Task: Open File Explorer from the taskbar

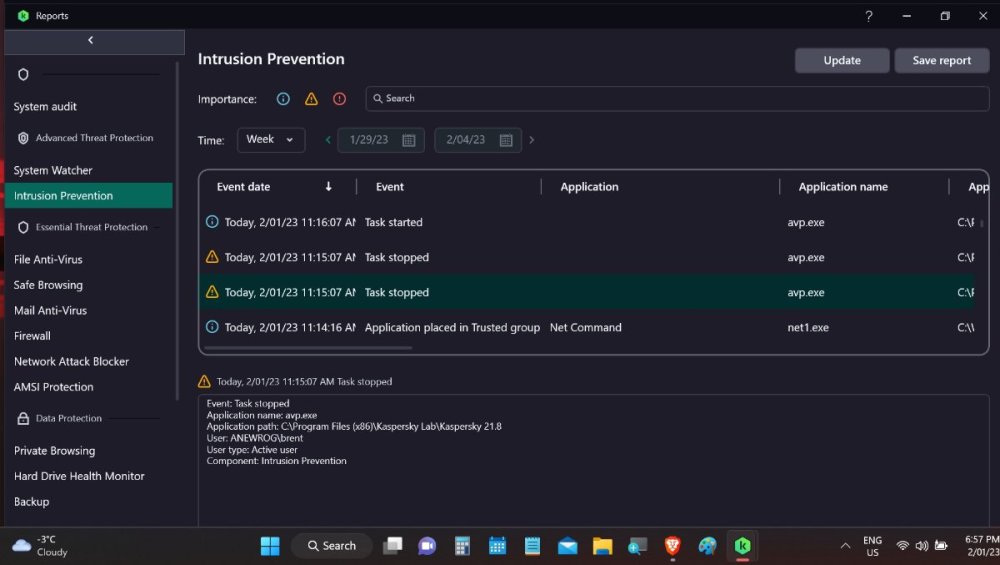Action: [602, 546]
